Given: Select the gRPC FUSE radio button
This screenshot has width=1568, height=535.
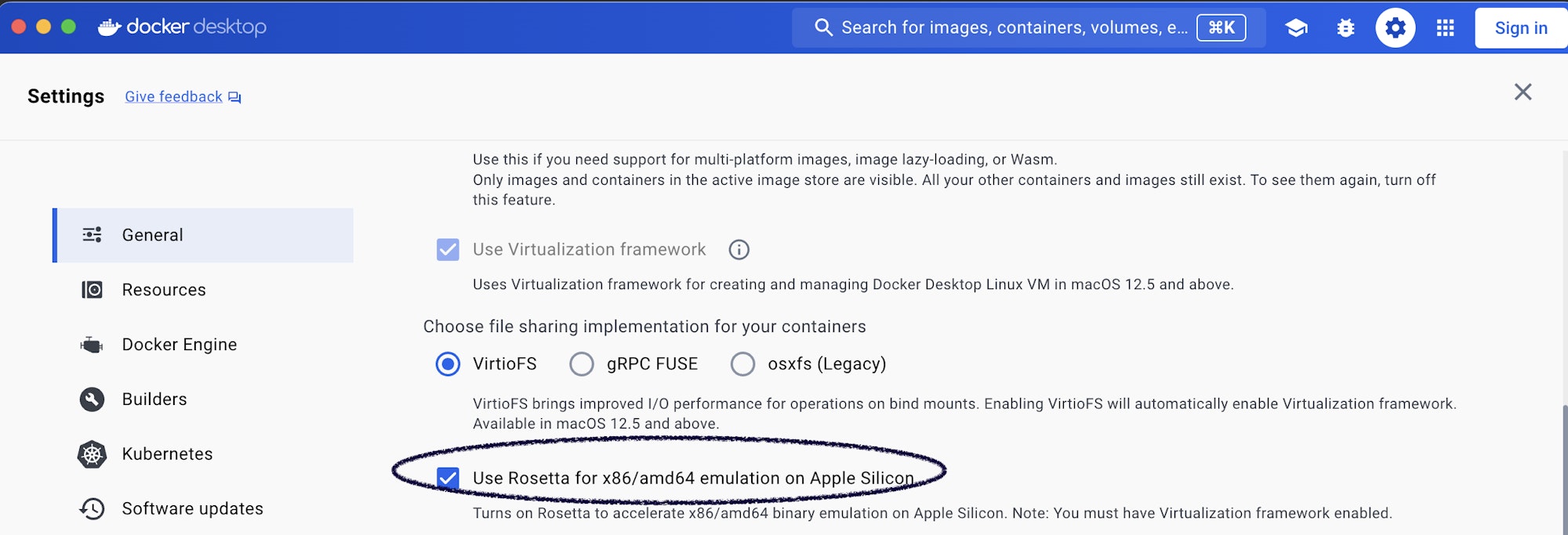Looking at the screenshot, I should 581,364.
